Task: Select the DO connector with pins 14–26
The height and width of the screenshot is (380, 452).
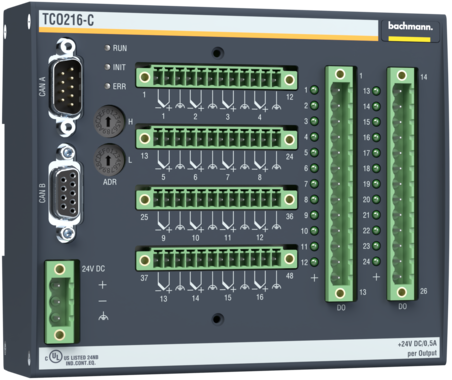Action: pyautogui.click(x=401, y=183)
